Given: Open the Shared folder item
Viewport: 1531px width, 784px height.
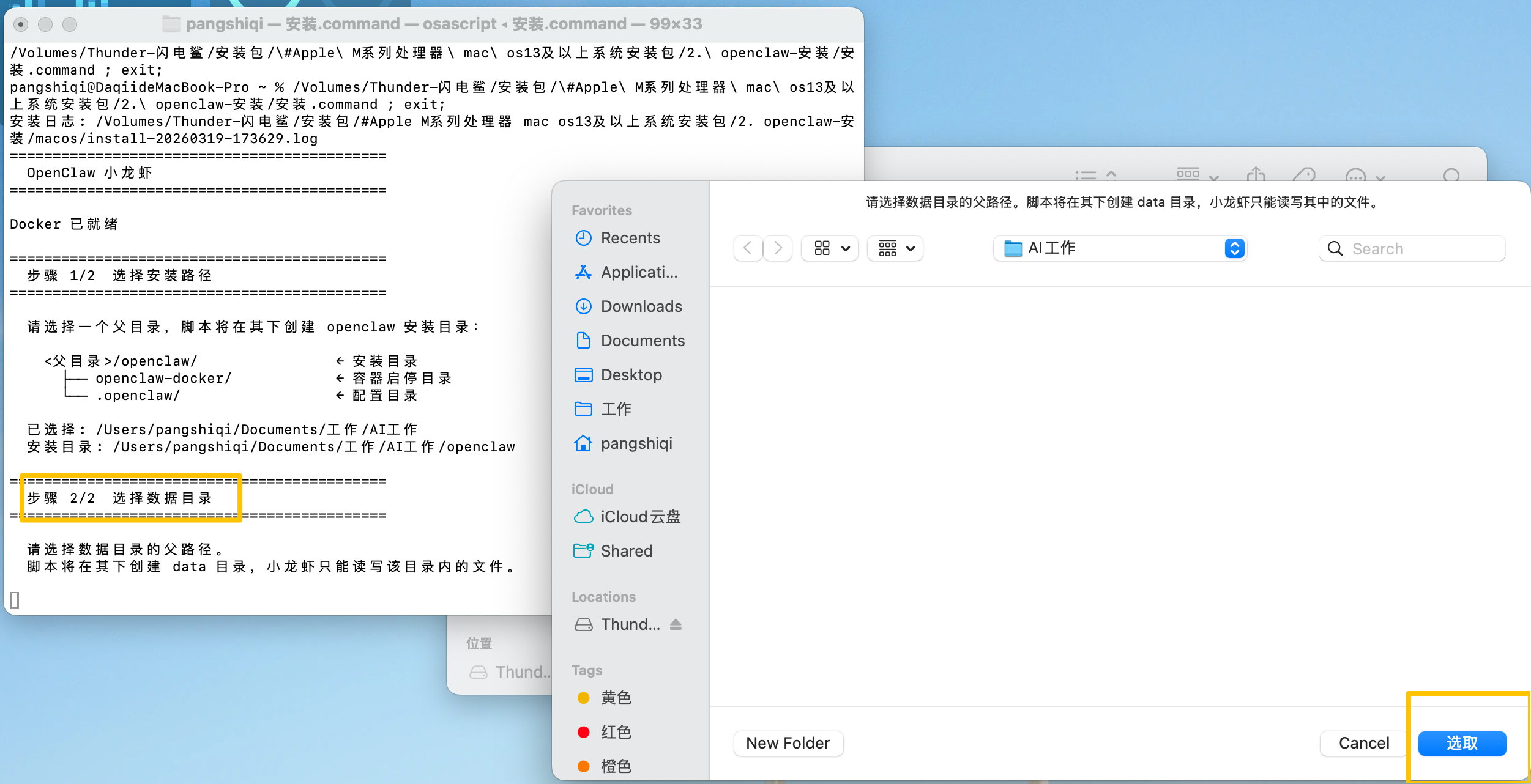Looking at the screenshot, I should click(x=626, y=551).
